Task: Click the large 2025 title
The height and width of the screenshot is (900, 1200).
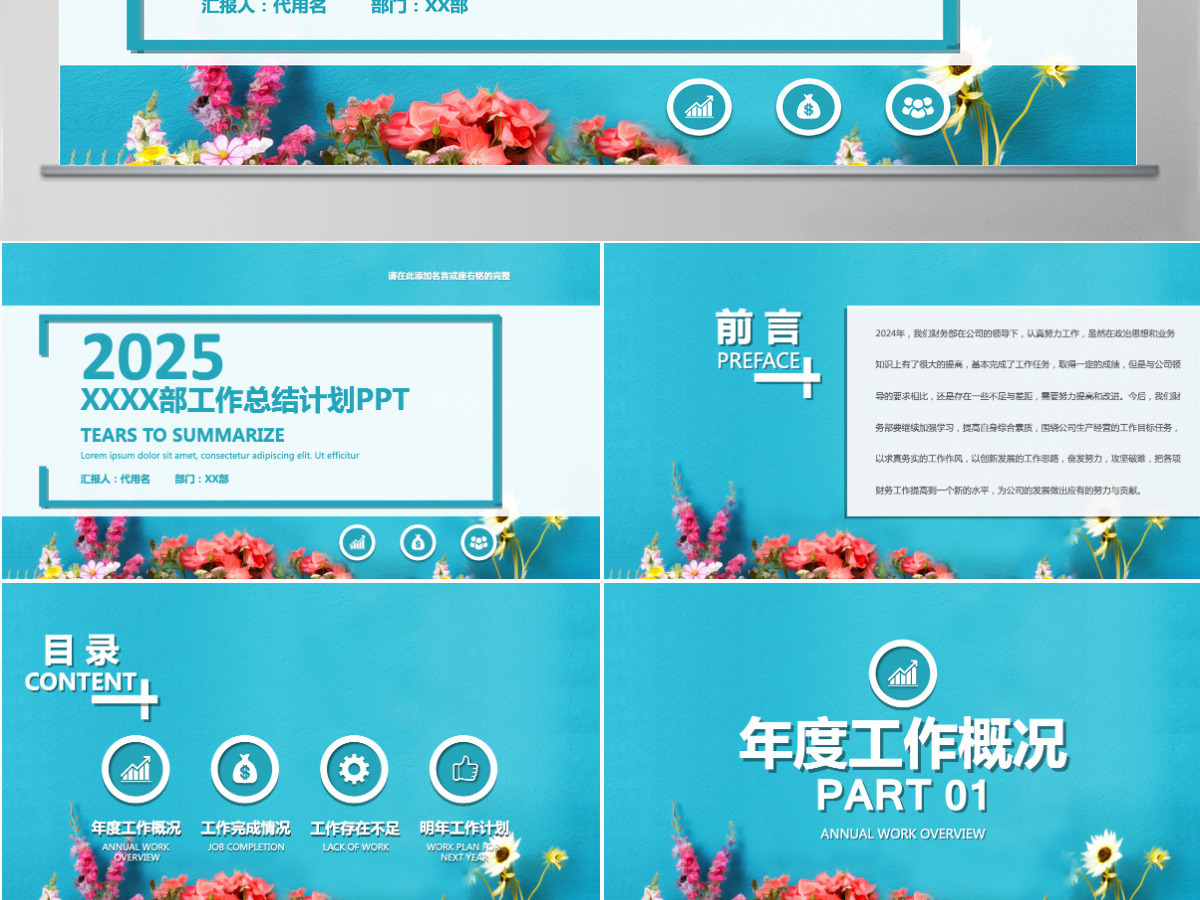Action: 152,358
